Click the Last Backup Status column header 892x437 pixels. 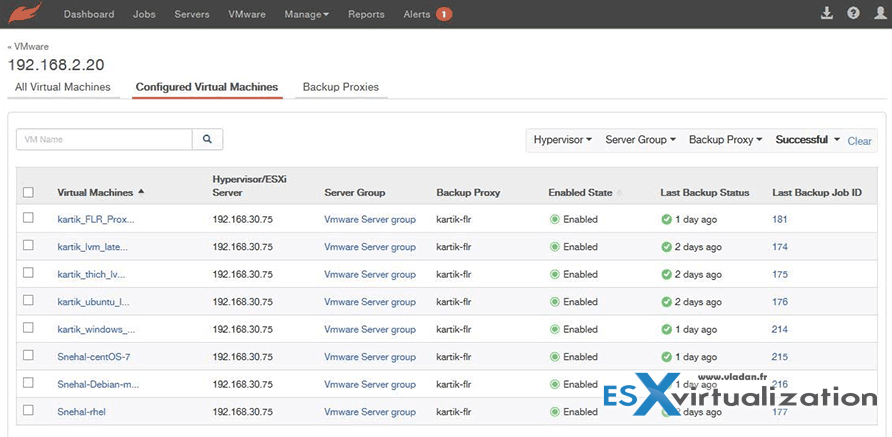coord(705,193)
